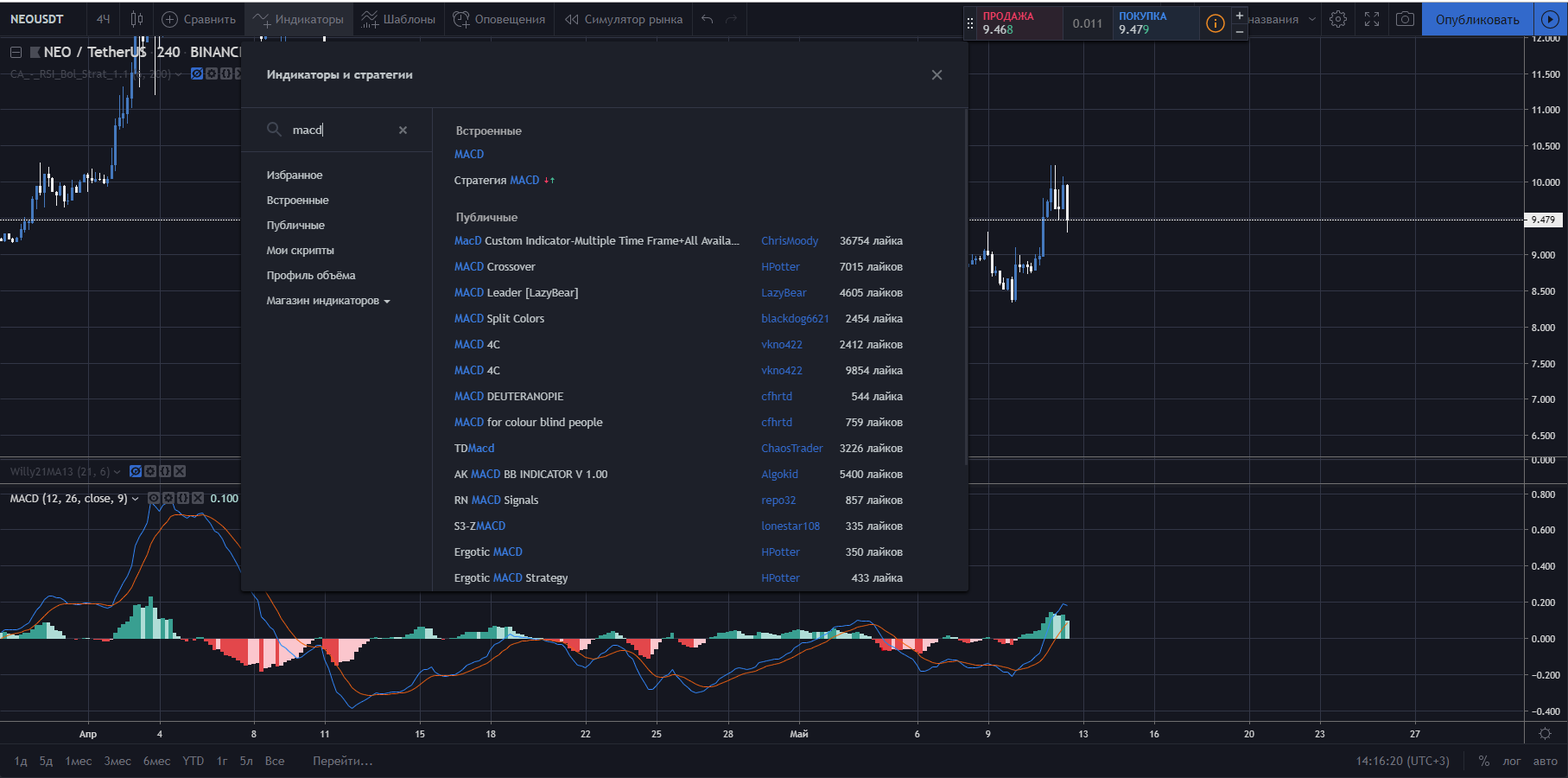This screenshot has width=1568, height=778.
Task: Clear the macd search text
Action: coord(403,130)
